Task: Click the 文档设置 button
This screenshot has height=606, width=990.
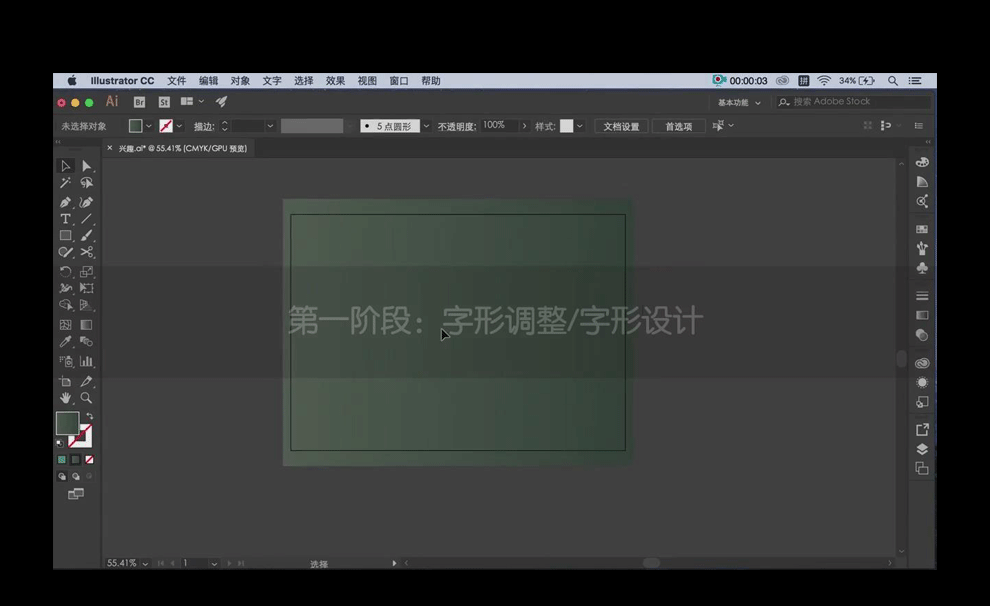Action: pos(621,126)
